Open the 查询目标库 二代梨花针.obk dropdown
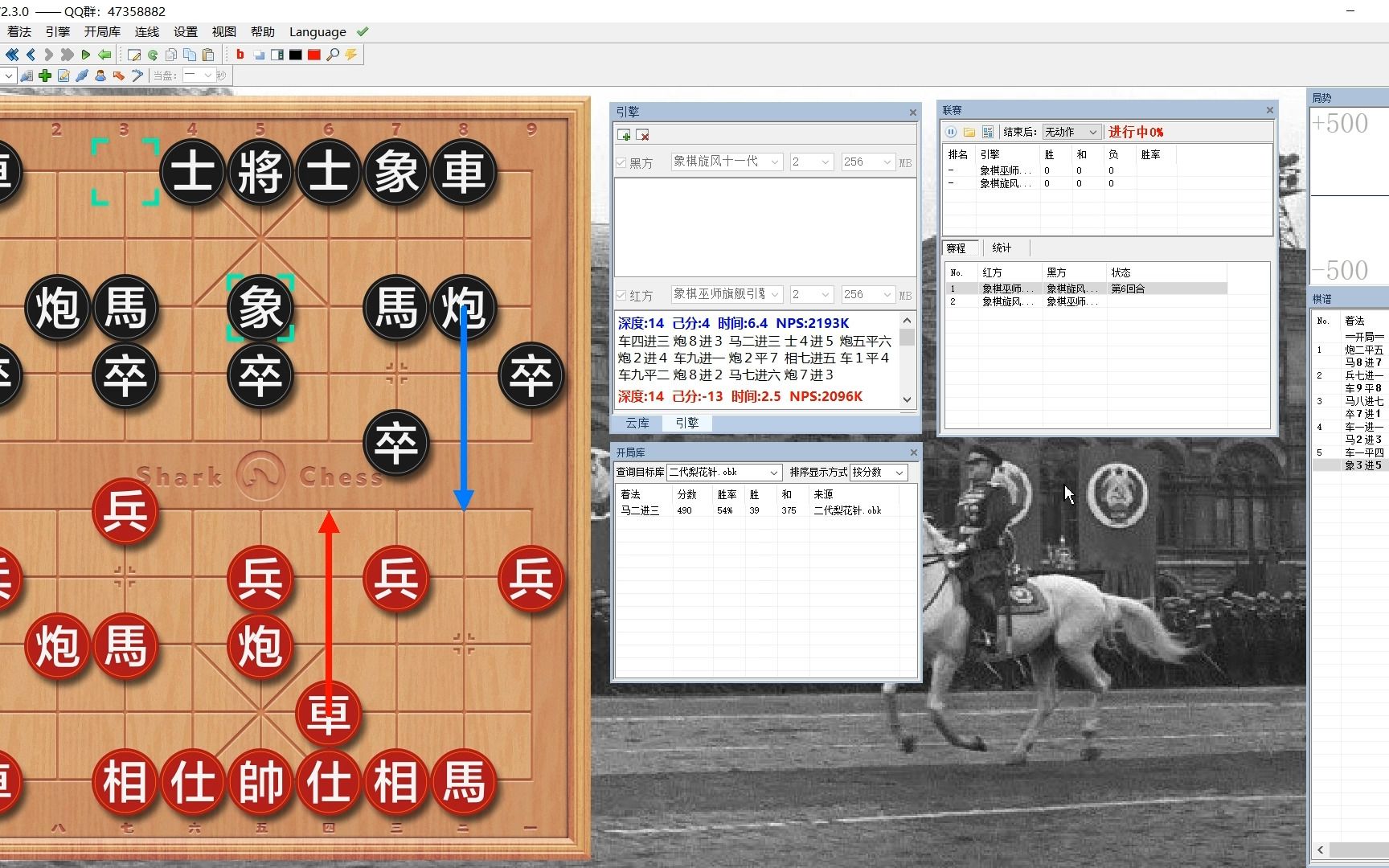 pos(723,472)
